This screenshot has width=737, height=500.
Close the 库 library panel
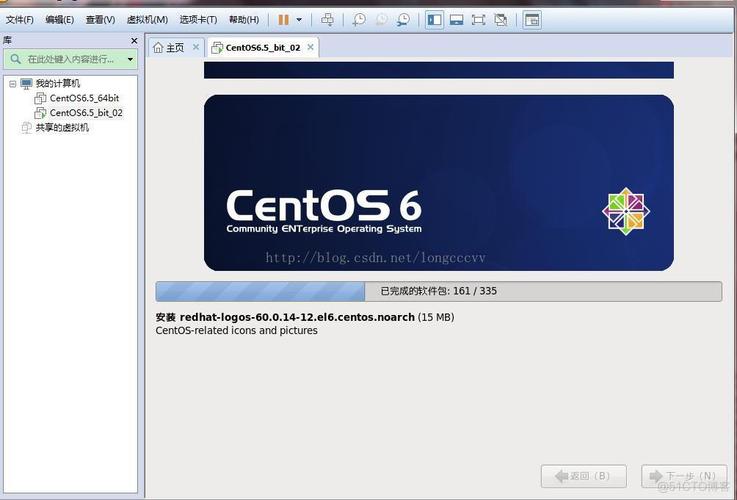click(134, 41)
